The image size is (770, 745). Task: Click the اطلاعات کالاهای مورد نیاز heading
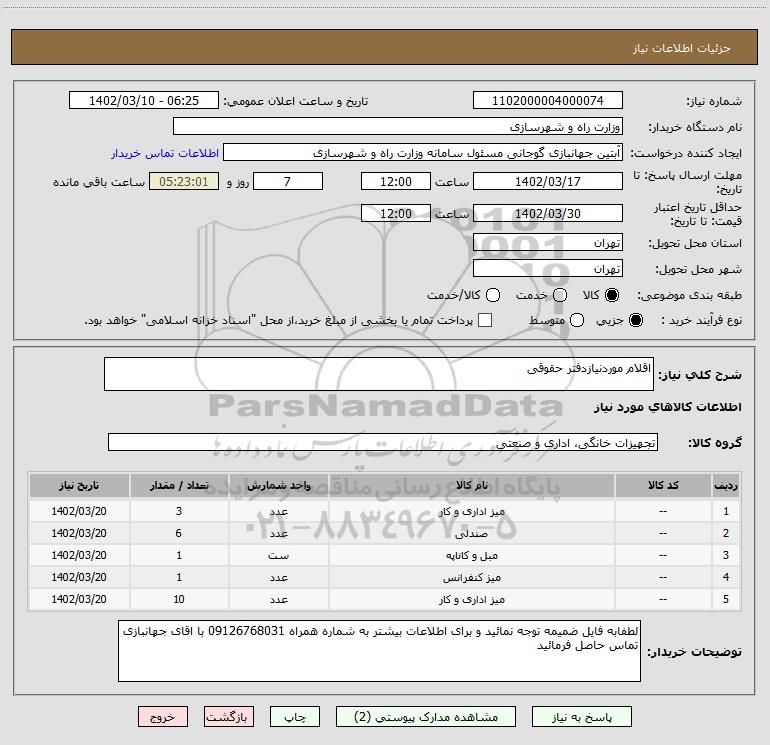coord(667,407)
